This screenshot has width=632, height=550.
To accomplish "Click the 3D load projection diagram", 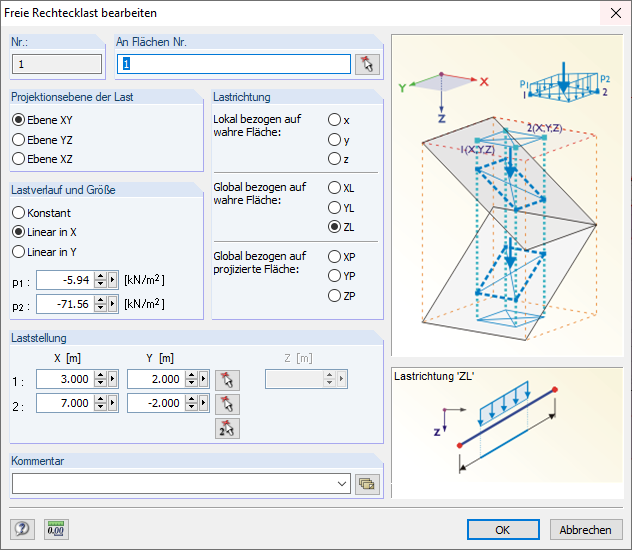I will (x=507, y=196).
